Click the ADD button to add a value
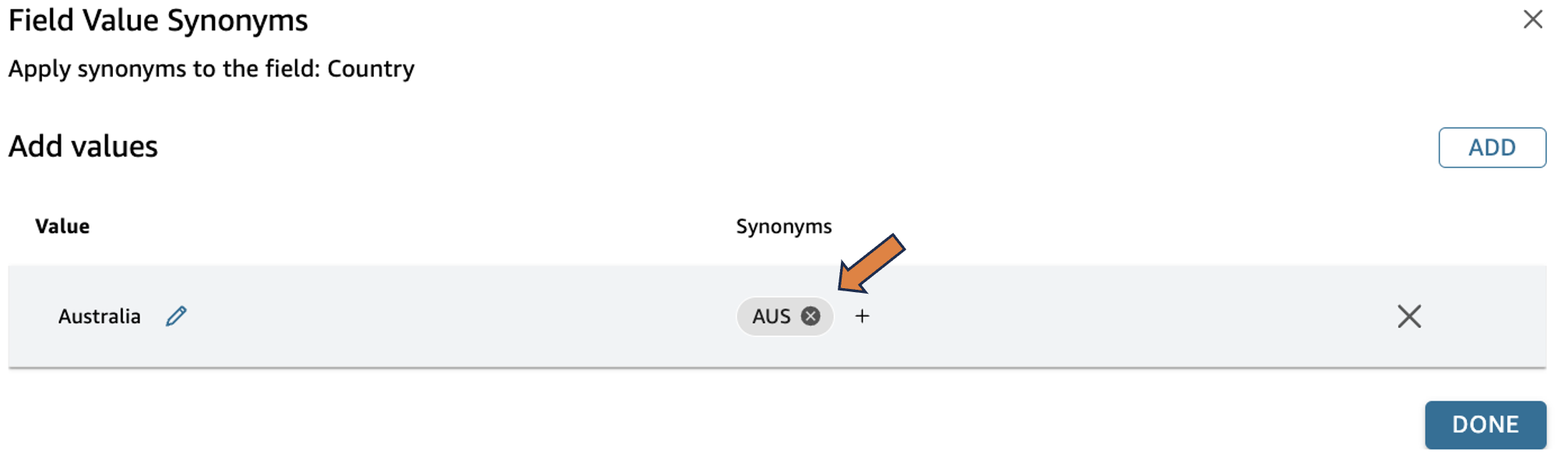The width and height of the screenshot is (1568, 458). pos(1491,147)
